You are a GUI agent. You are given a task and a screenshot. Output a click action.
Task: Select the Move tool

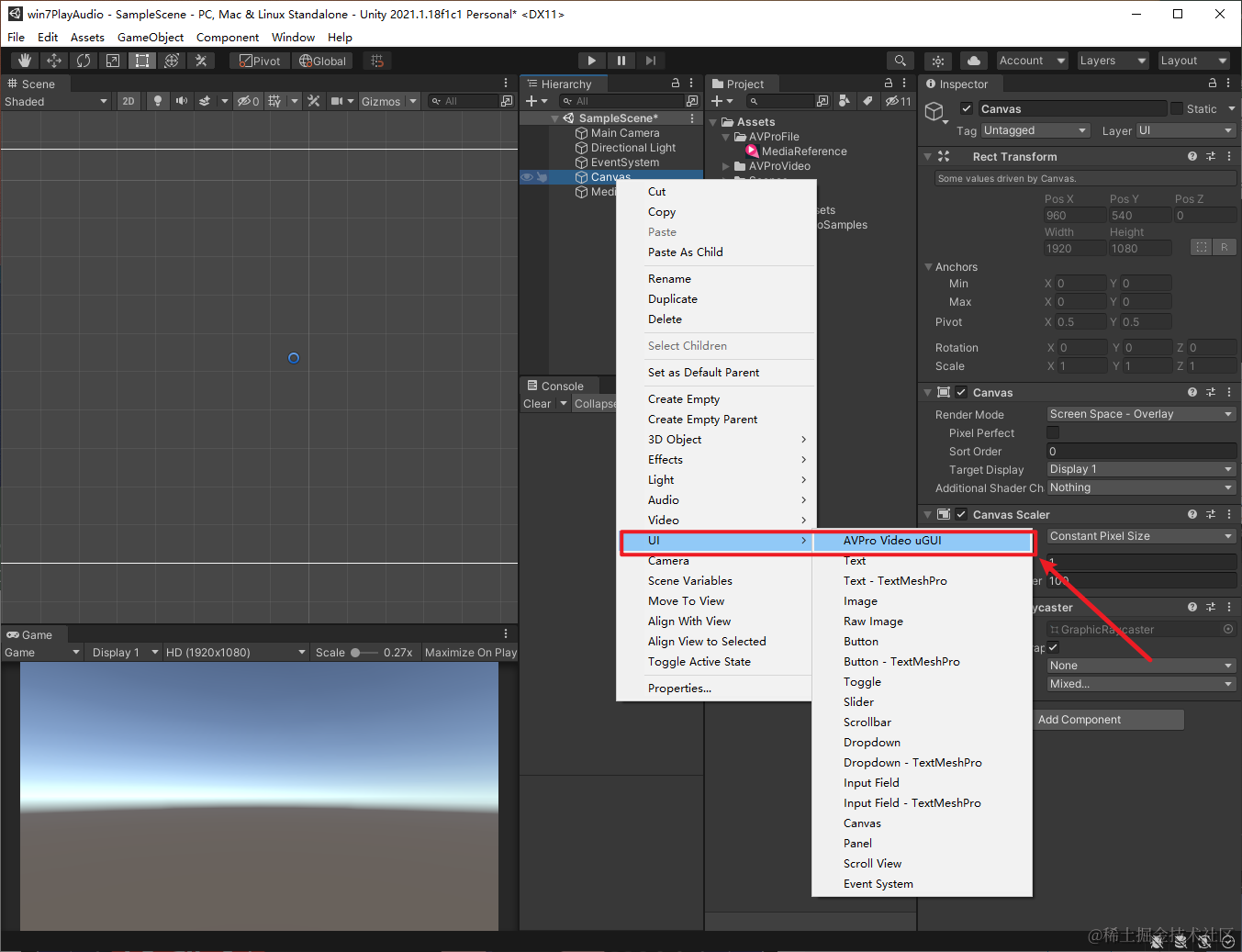(54, 61)
